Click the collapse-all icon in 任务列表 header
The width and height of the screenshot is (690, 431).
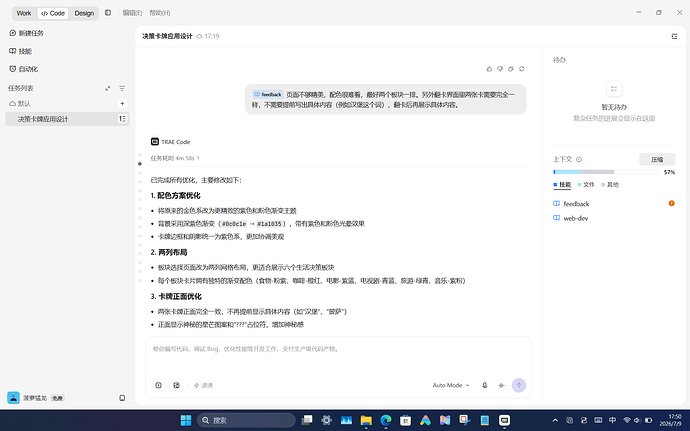pyautogui.click(x=107, y=88)
